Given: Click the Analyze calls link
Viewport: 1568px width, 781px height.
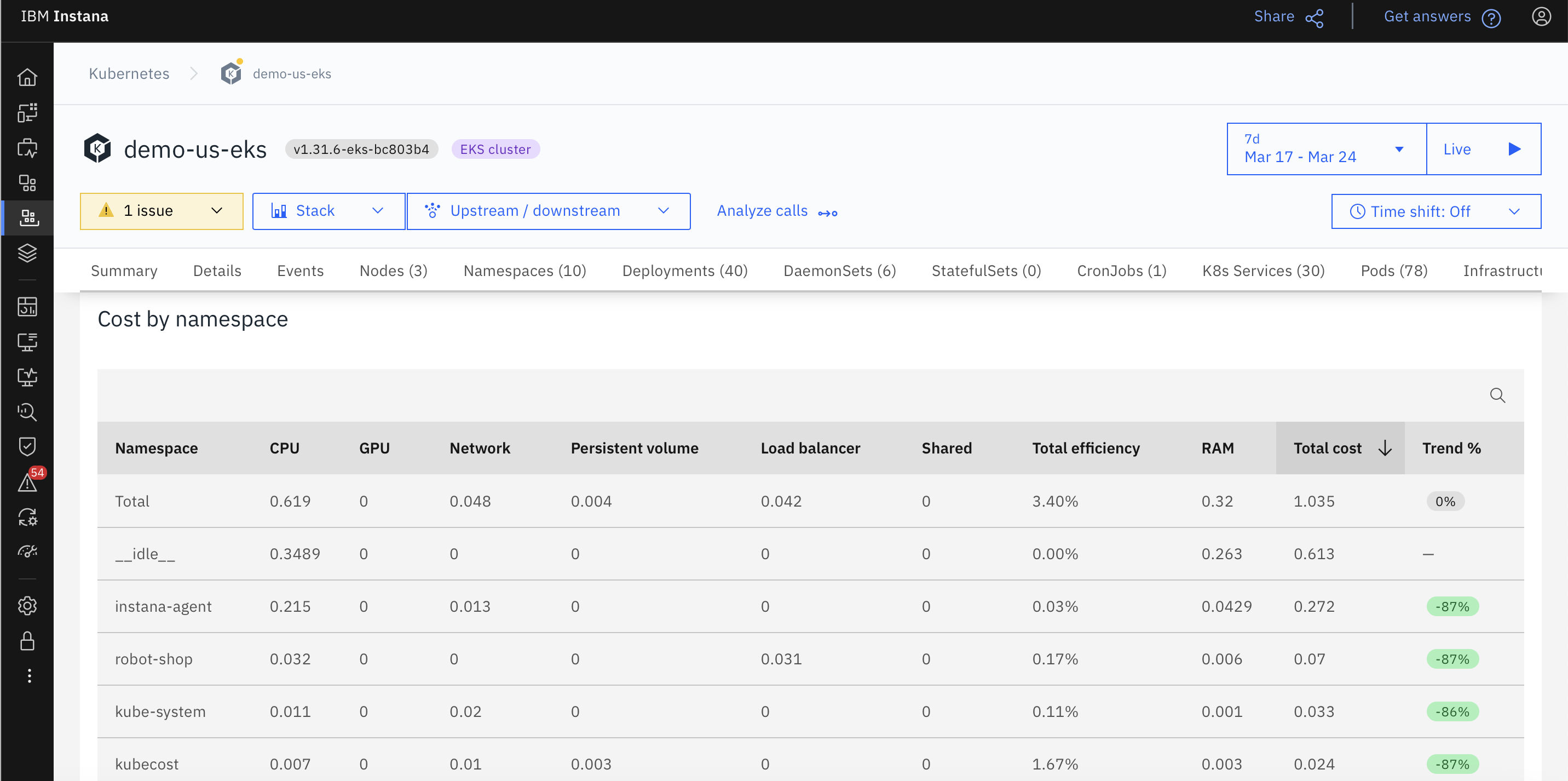Looking at the screenshot, I should (x=762, y=211).
